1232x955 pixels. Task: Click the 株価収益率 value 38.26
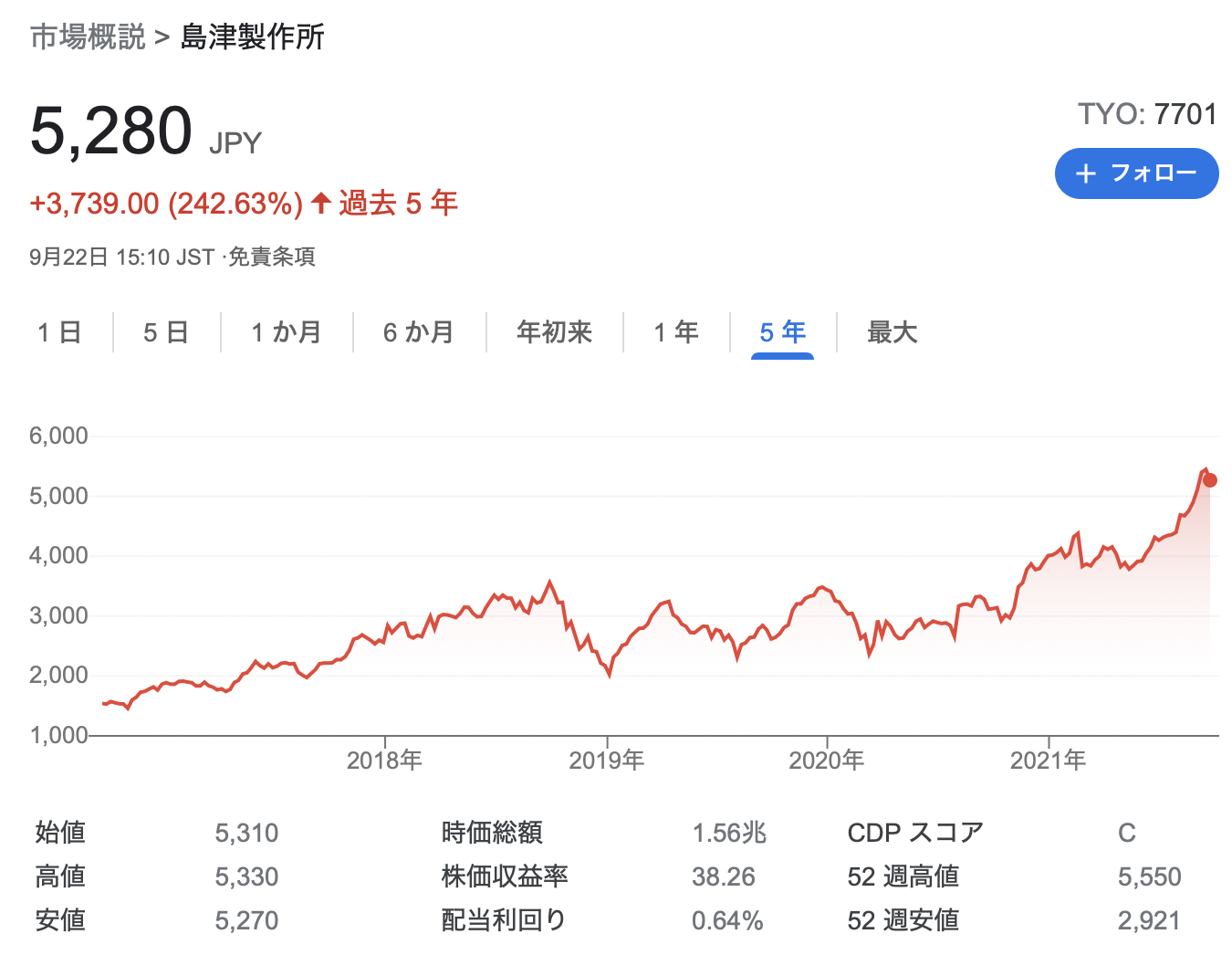(724, 876)
